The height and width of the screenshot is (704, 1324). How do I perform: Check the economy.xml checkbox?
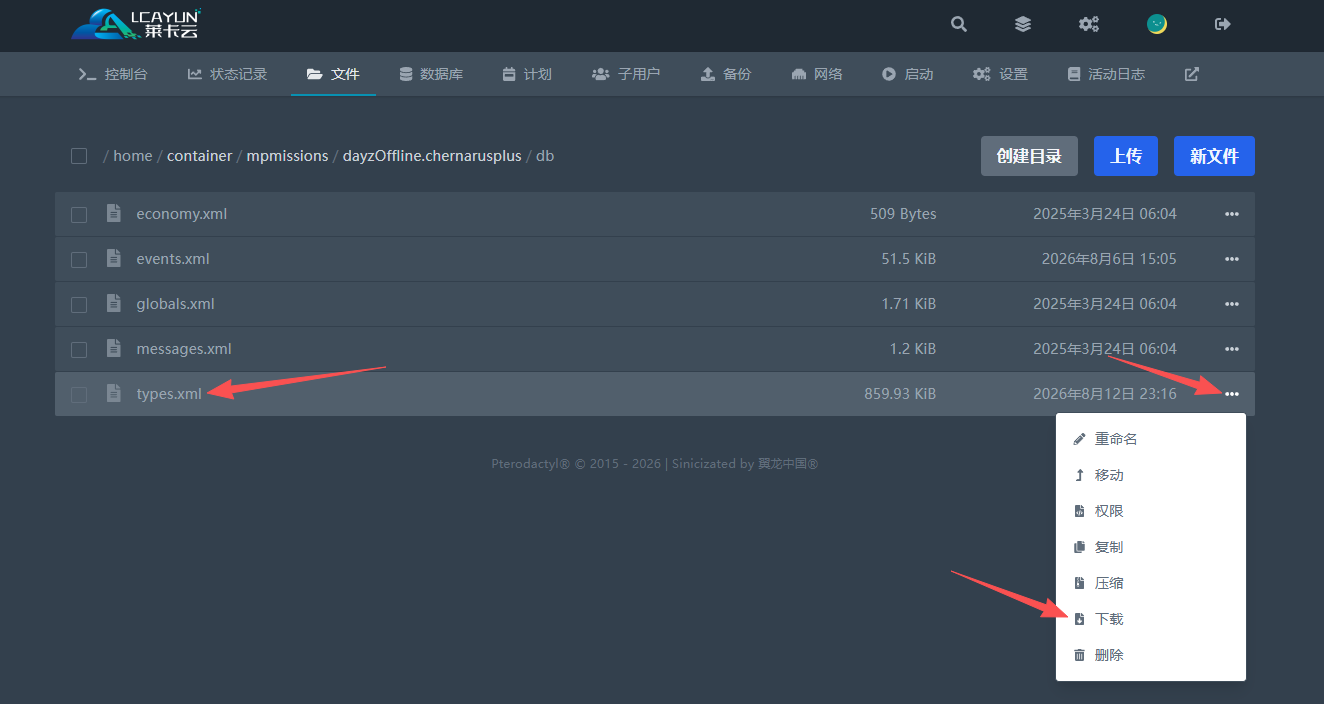coord(79,214)
